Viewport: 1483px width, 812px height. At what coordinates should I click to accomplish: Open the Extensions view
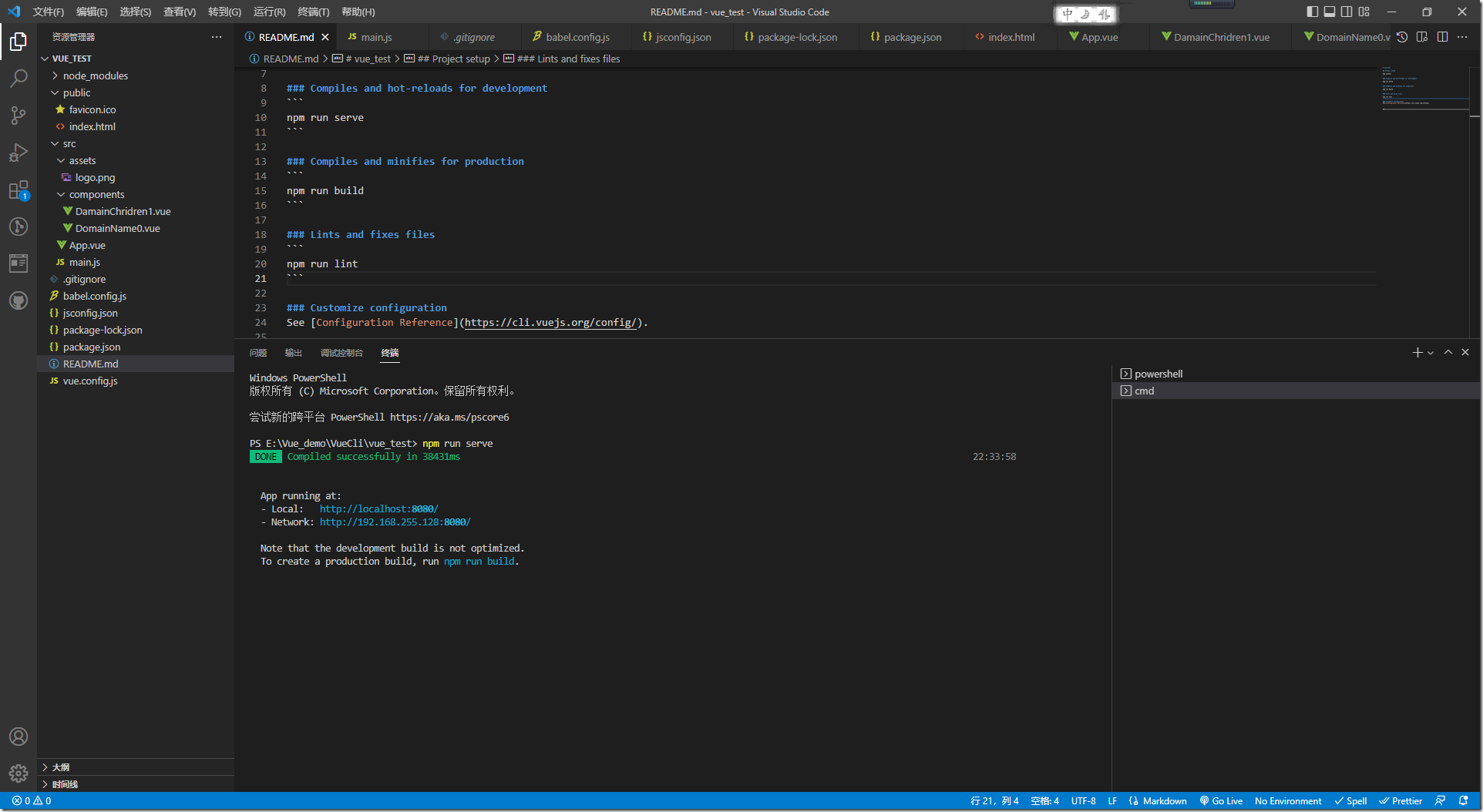[18, 190]
